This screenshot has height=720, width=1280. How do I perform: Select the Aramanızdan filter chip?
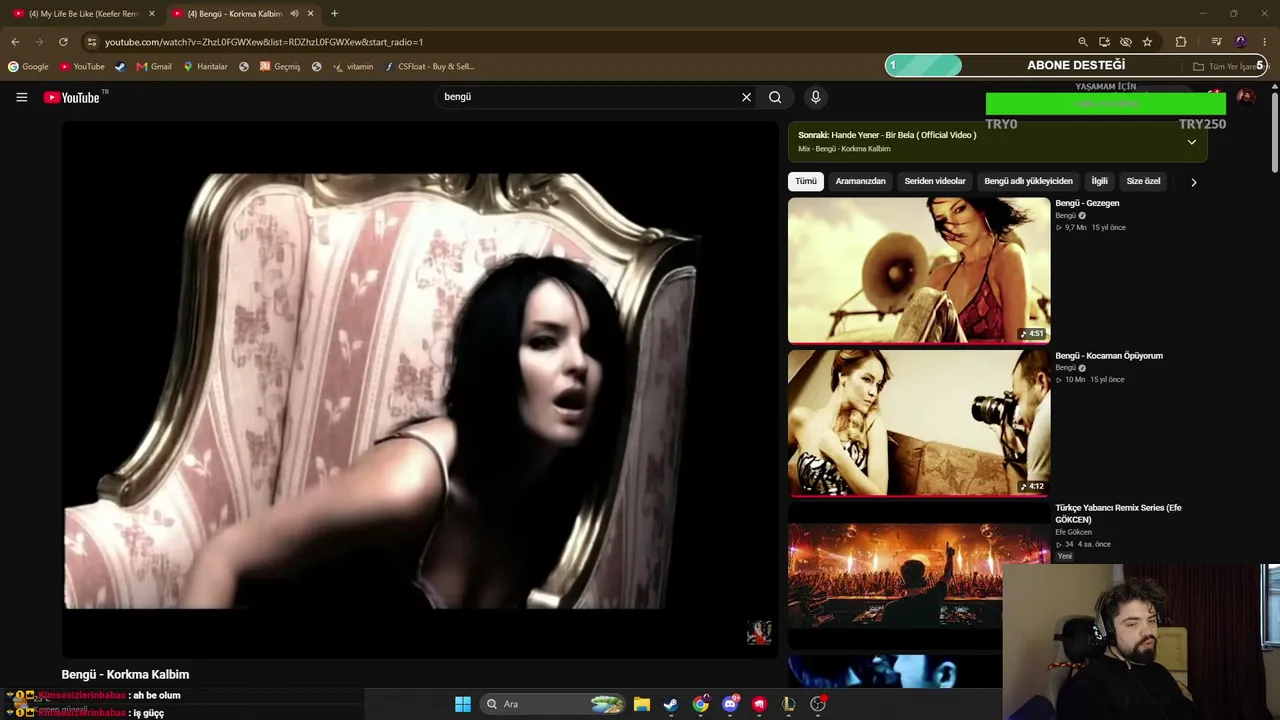click(x=860, y=181)
